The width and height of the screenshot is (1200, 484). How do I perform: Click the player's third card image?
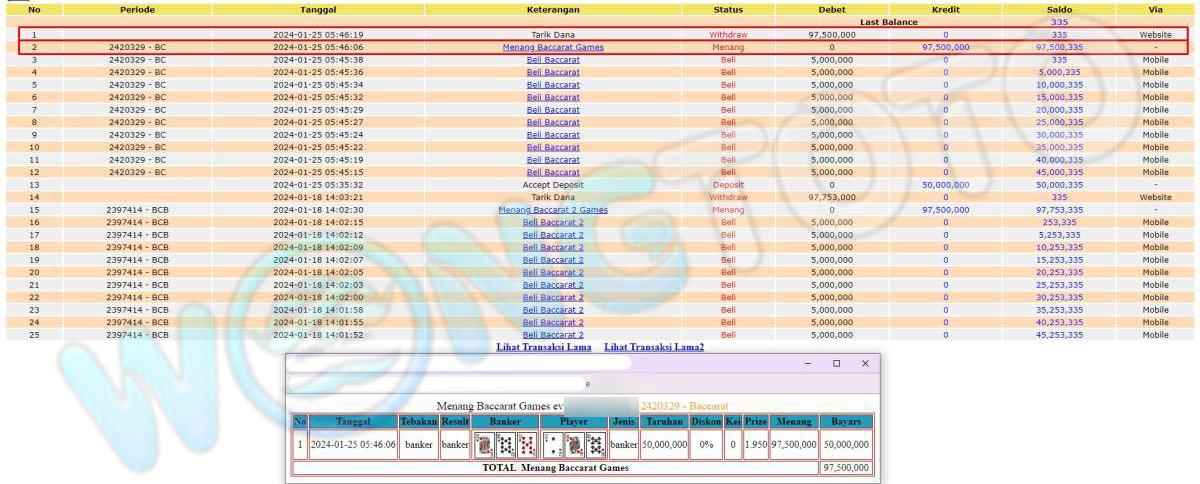tap(595, 444)
